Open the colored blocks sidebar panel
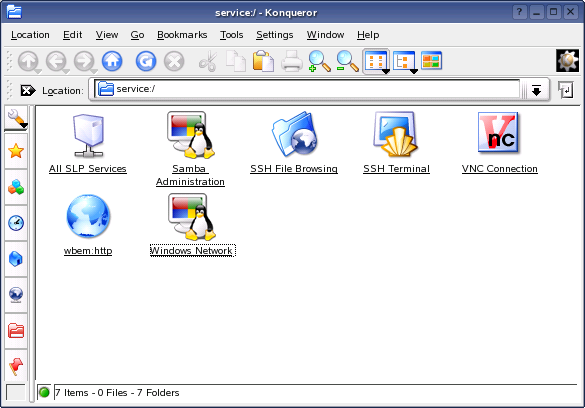 click(16, 187)
